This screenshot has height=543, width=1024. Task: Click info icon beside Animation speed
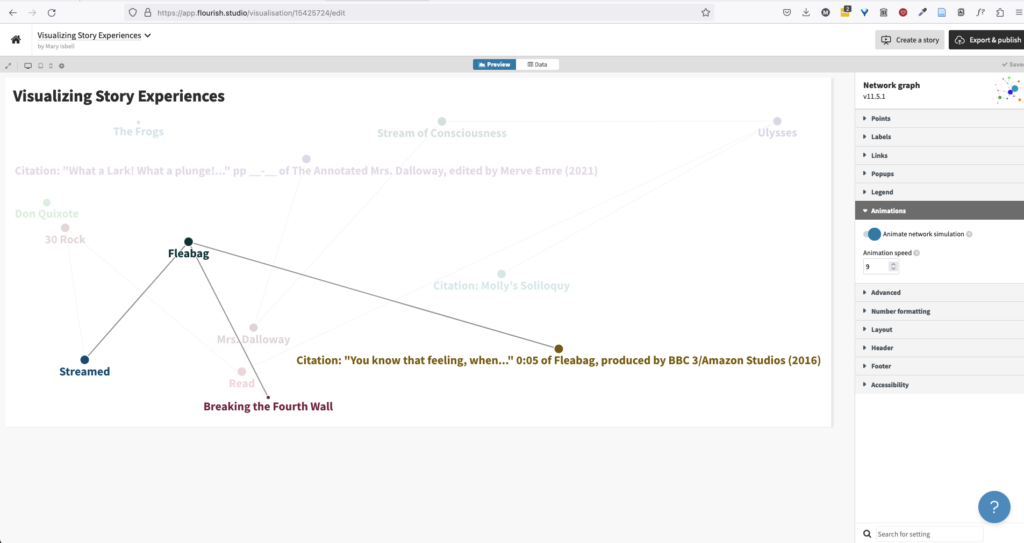917,253
